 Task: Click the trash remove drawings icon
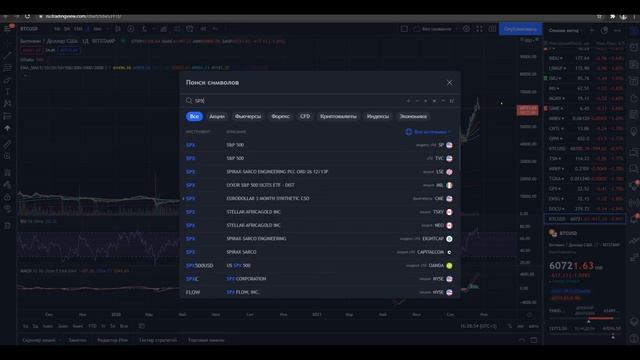pyautogui.click(x=7, y=226)
